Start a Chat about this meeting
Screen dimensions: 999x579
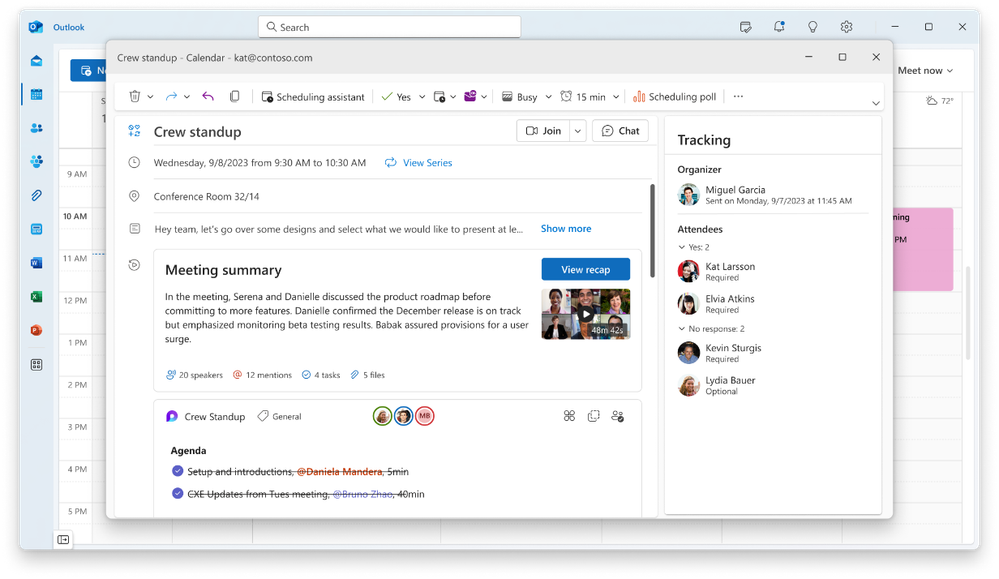pyautogui.click(x=620, y=130)
